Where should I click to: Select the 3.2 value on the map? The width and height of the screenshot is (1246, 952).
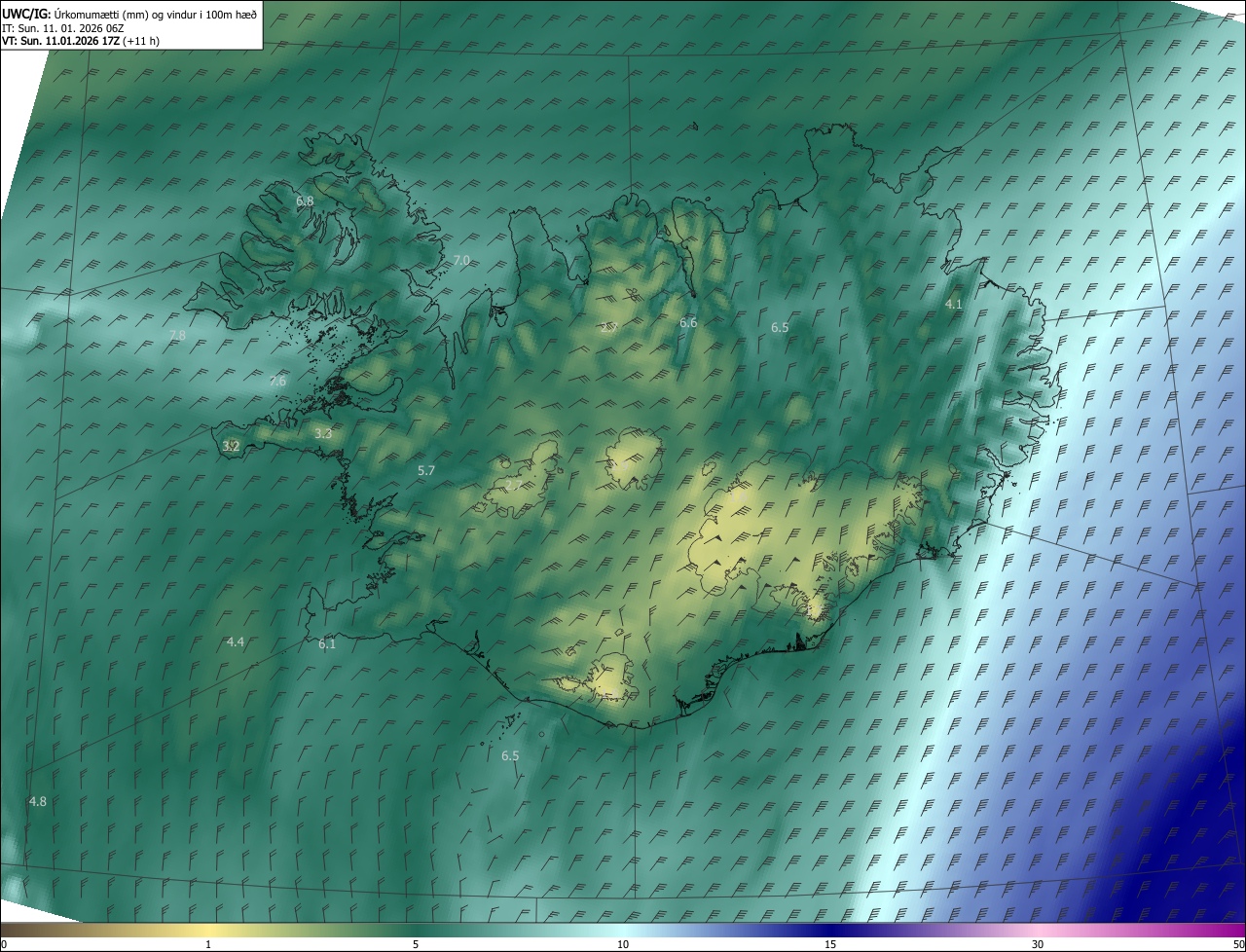[231, 446]
